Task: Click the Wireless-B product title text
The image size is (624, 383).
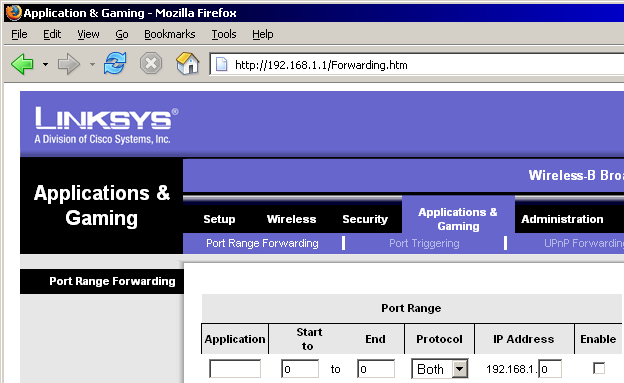Action: tap(576, 175)
